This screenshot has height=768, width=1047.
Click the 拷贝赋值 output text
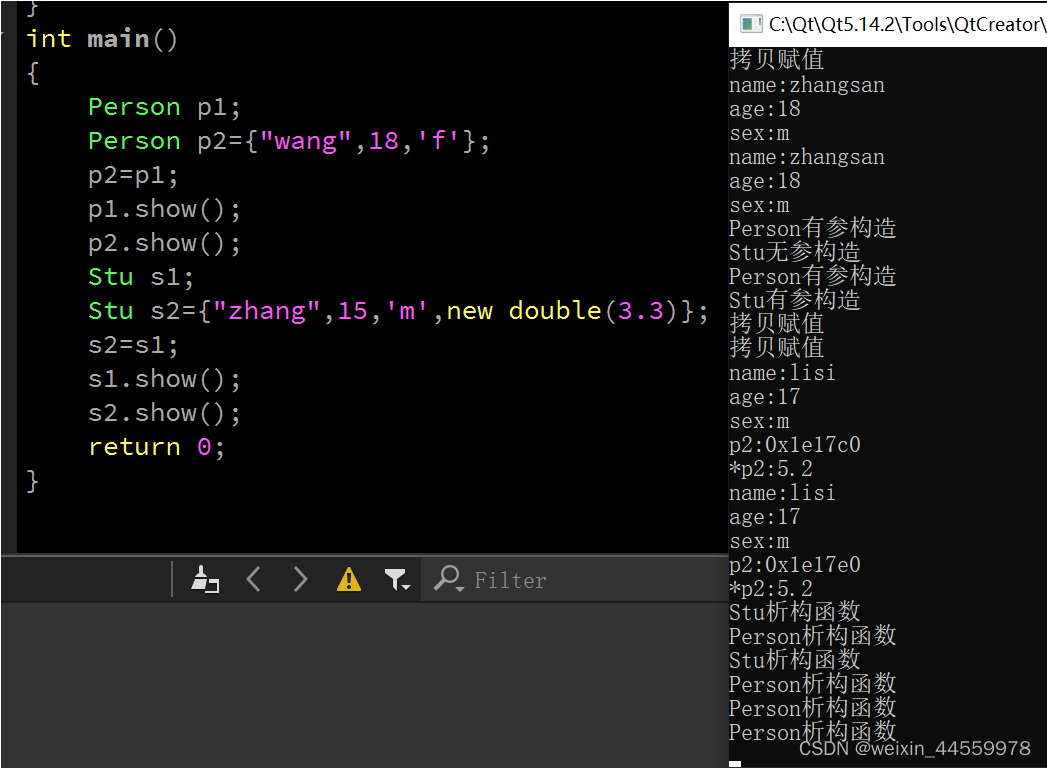click(x=775, y=58)
